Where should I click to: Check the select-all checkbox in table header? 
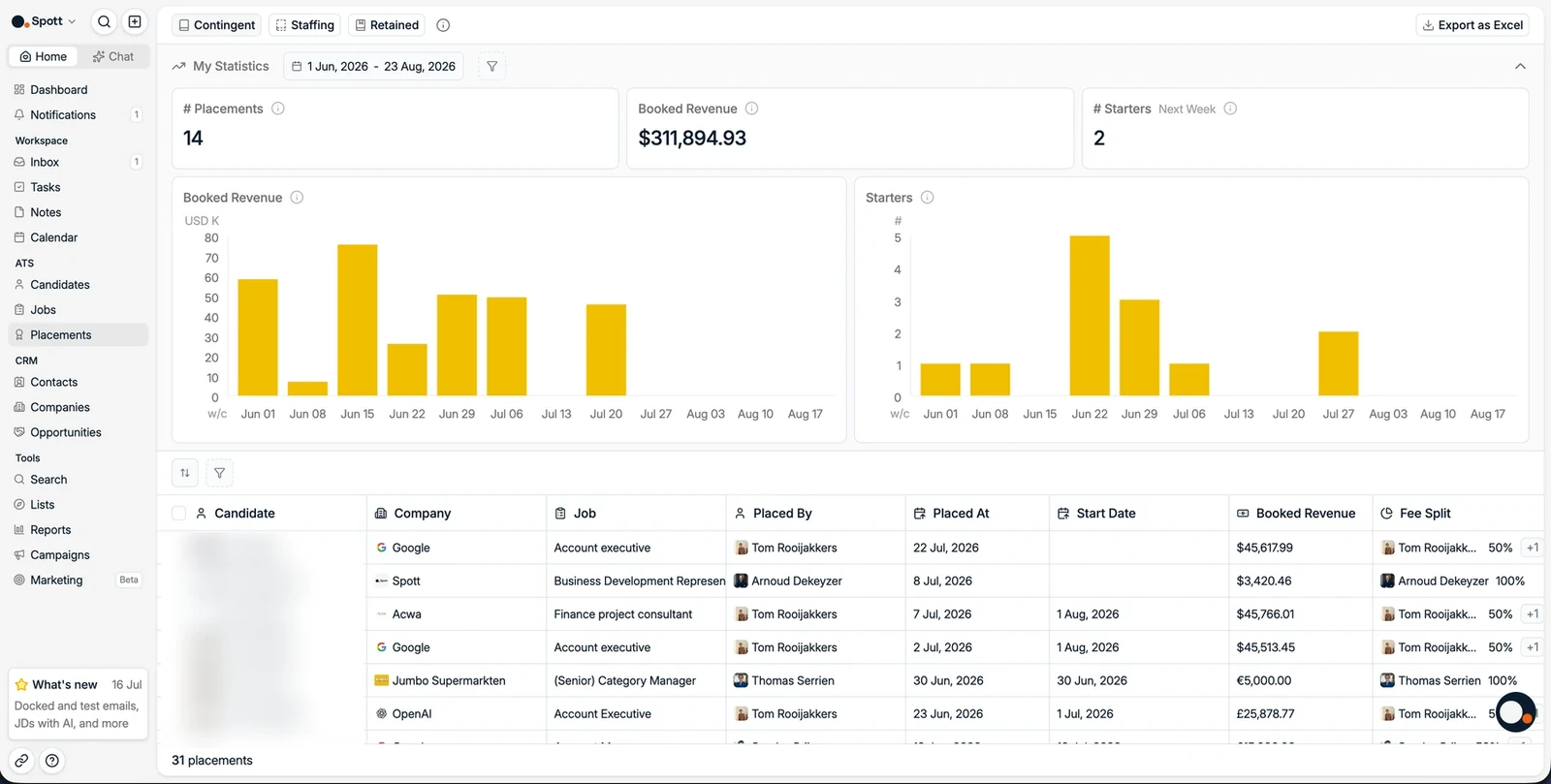(178, 514)
